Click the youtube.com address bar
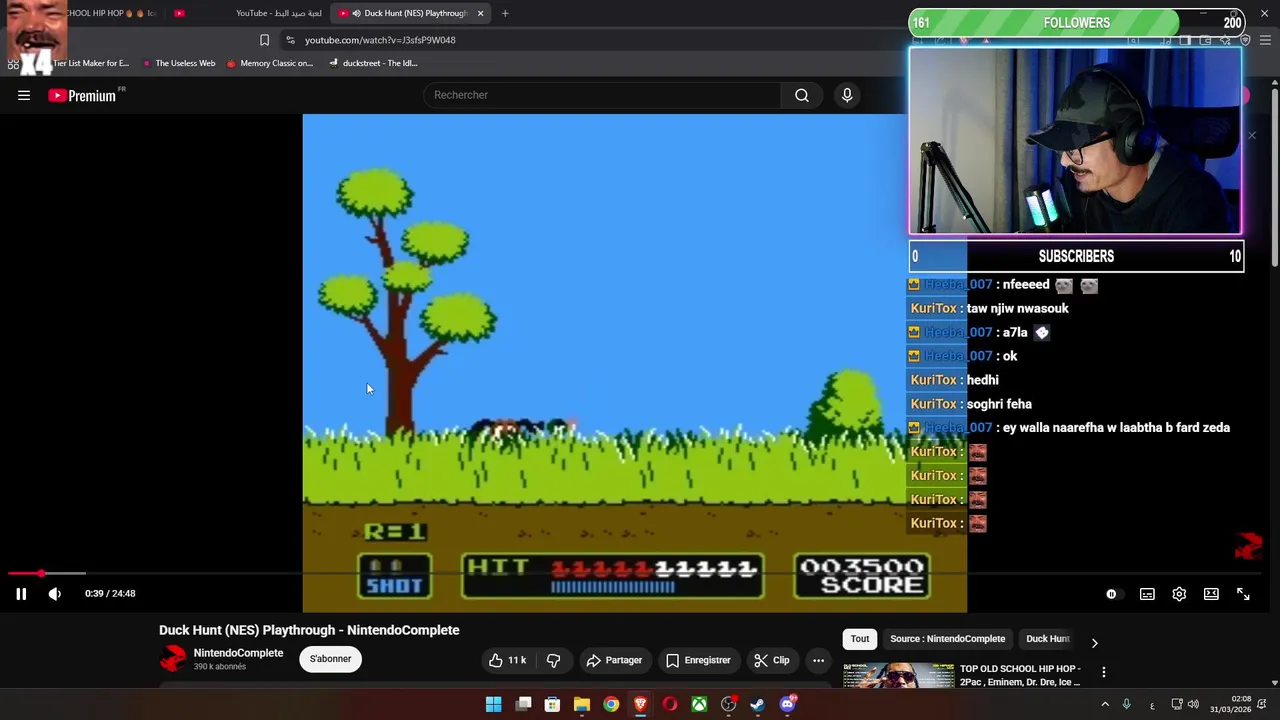Image resolution: width=1280 pixels, height=720 pixels. pos(380,40)
